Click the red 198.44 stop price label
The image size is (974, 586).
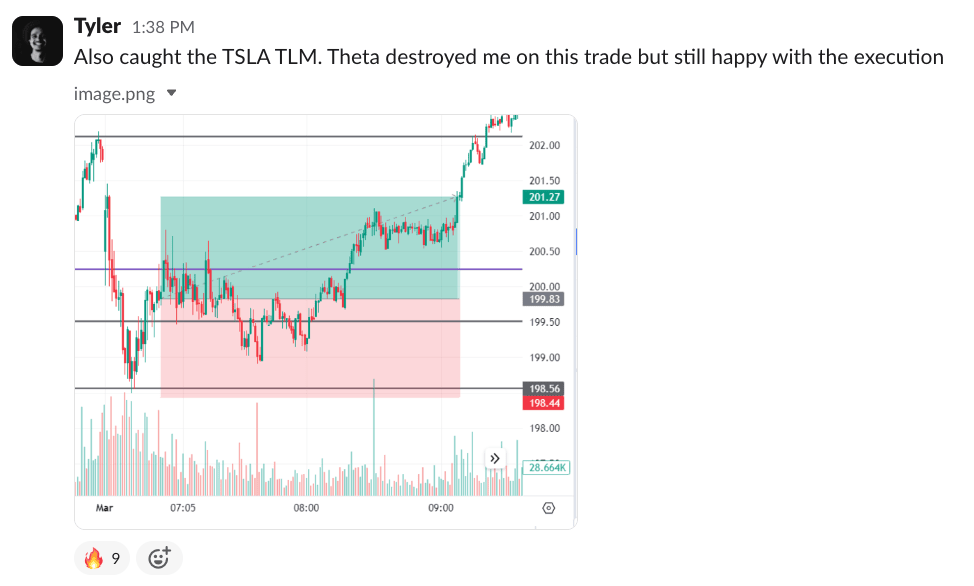544,402
